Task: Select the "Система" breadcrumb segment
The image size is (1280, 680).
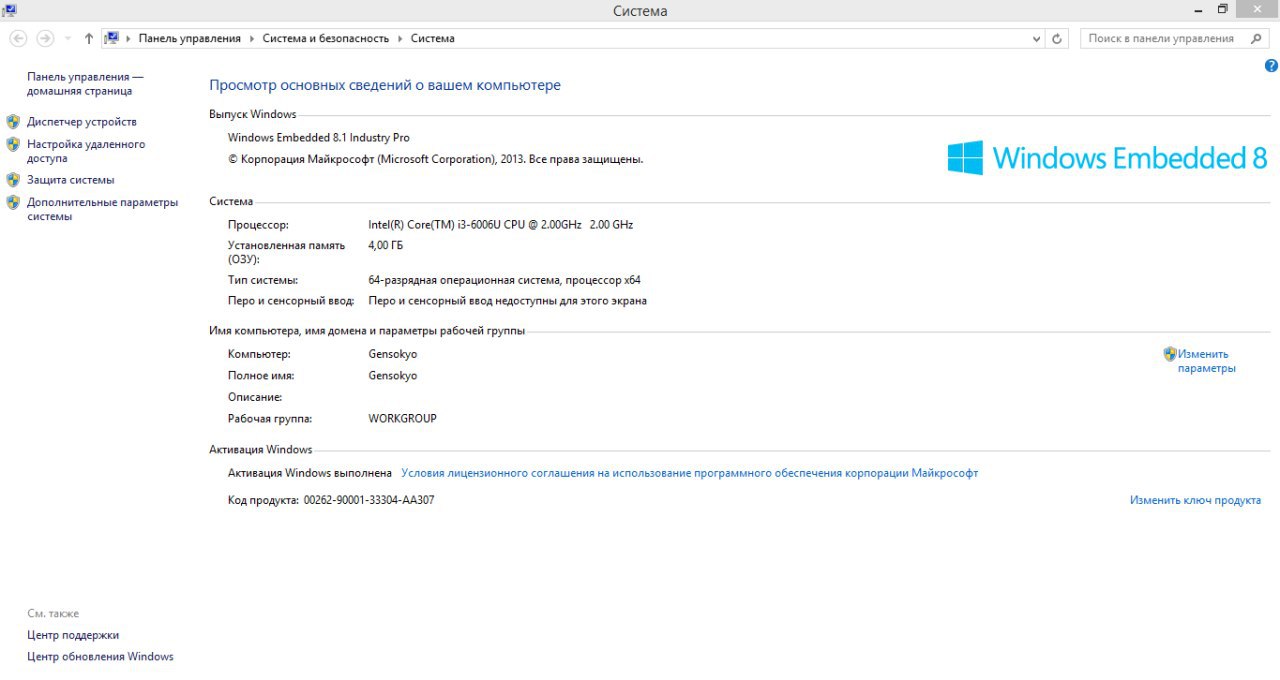Action: tap(432, 38)
